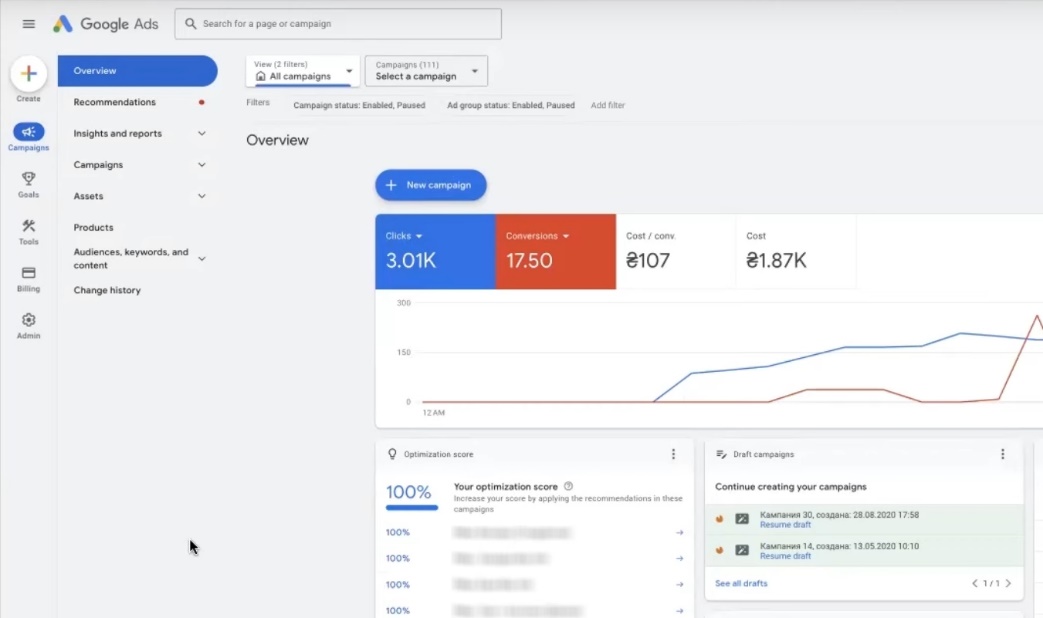Click the New campaign button
This screenshot has height=618, width=1043.
430,185
